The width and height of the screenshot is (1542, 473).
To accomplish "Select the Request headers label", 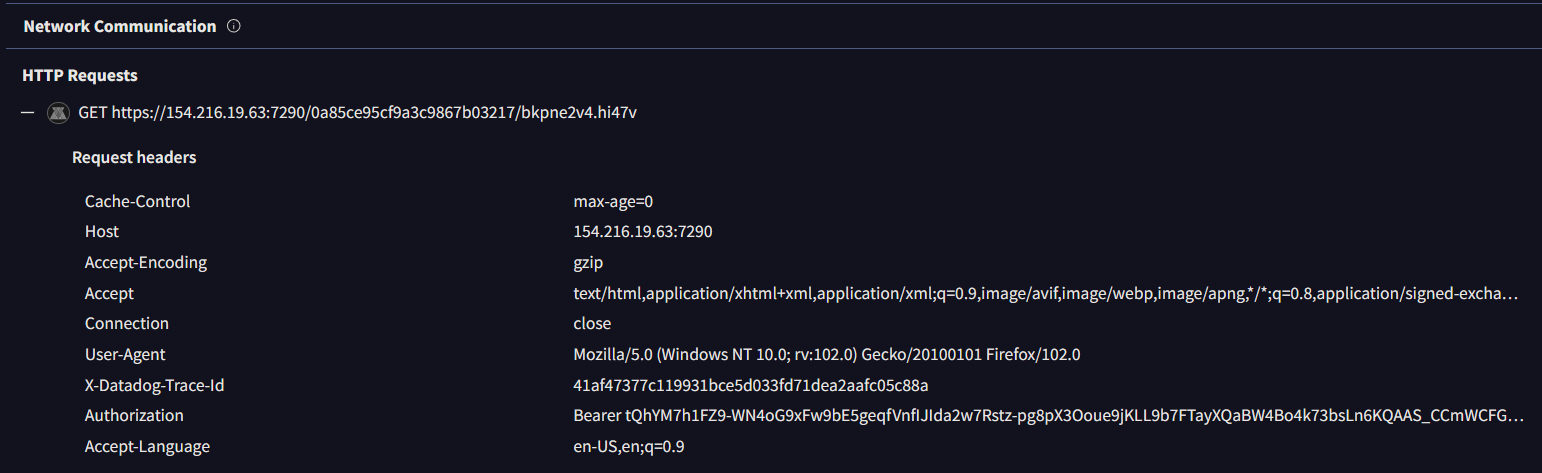I will pos(134,158).
